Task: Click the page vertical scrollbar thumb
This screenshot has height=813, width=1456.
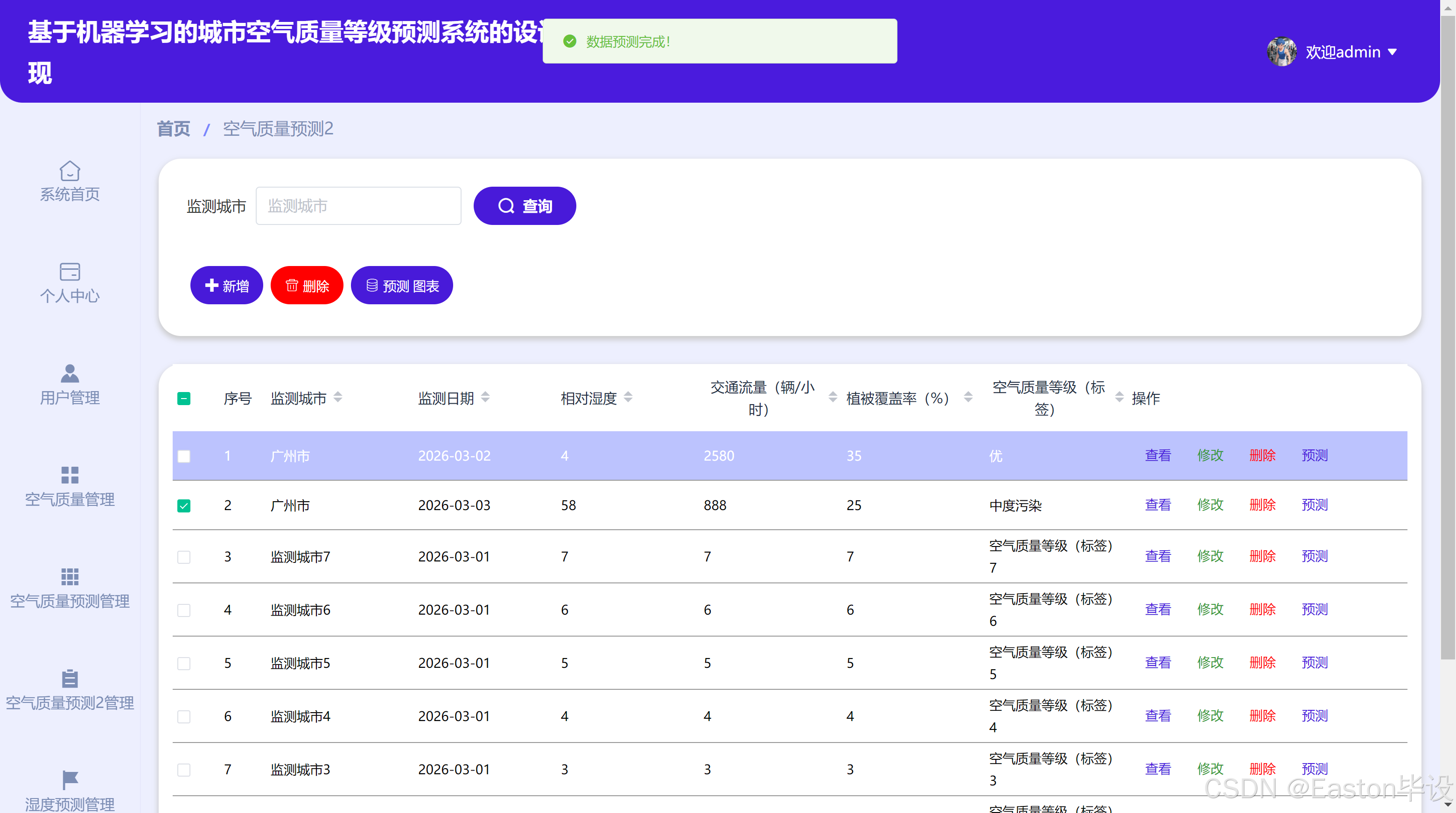Action: [x=1448, y=336]
